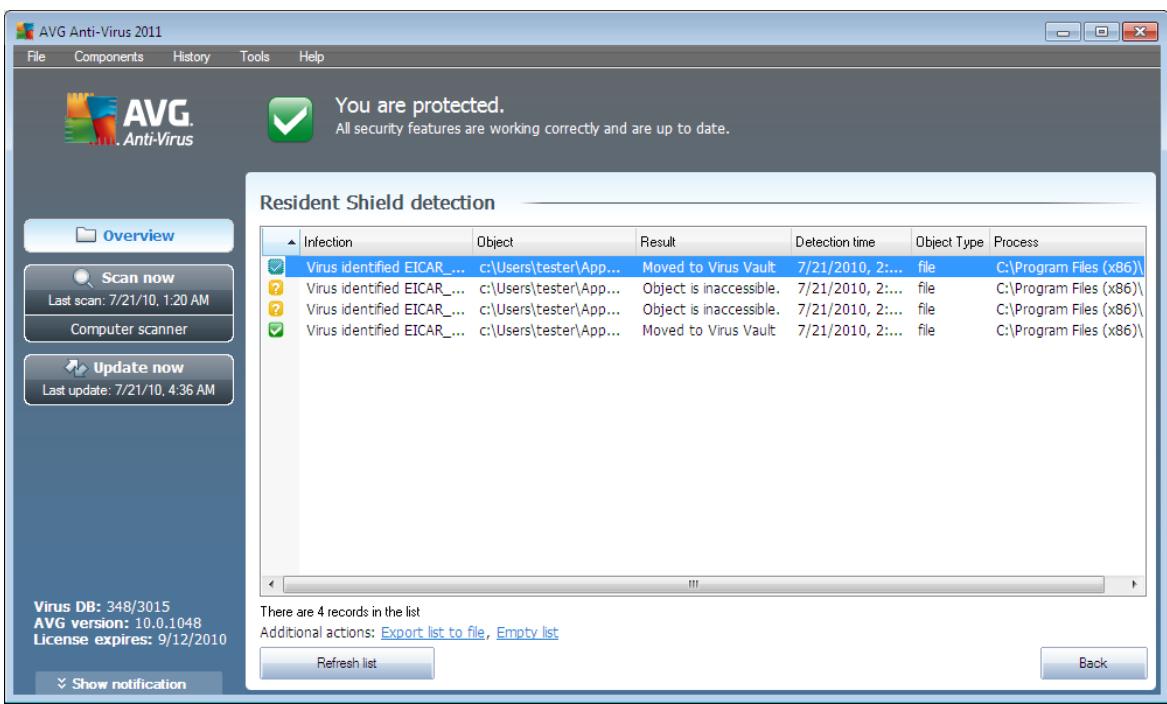Click the last row's green checkmark status icon
1167x704 pixels.
pyautogui.click(x=276, y=330)
